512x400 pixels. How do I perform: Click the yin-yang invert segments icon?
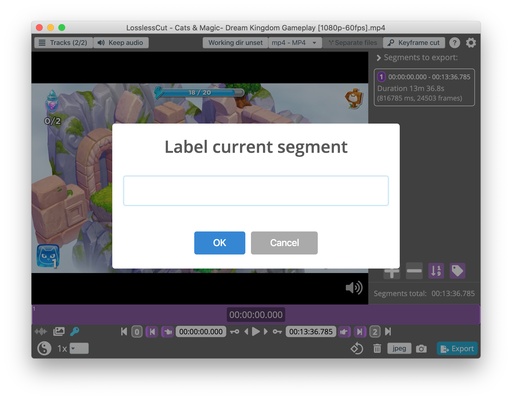44,349
